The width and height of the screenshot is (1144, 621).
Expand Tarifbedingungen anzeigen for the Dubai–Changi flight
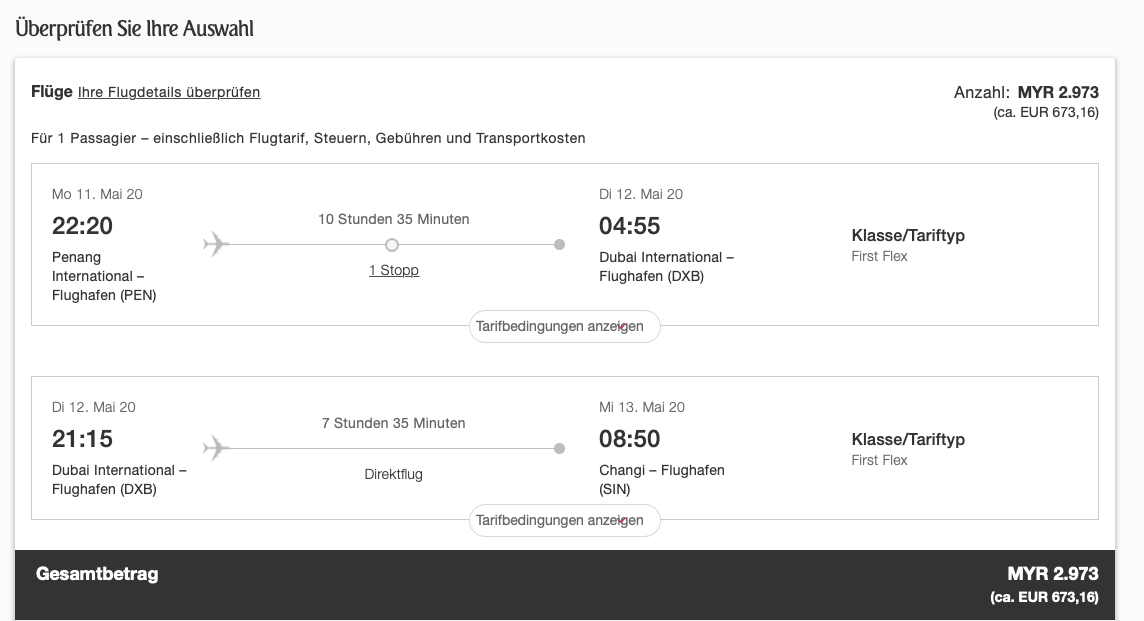tap(564, 520)
